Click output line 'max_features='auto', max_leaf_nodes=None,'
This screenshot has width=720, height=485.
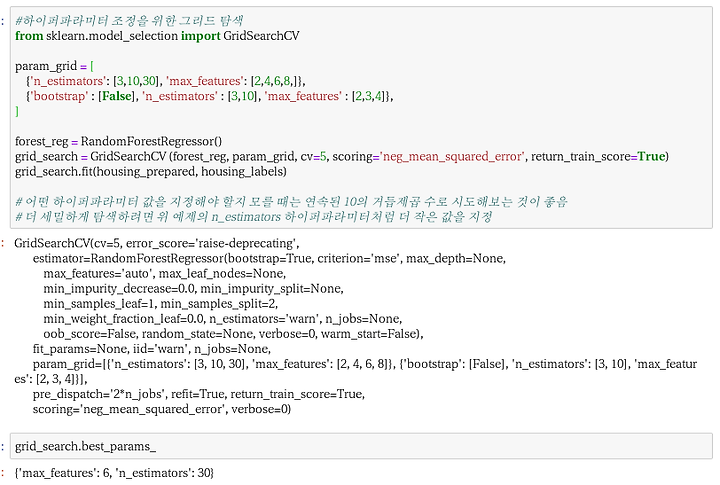(165, 274)
